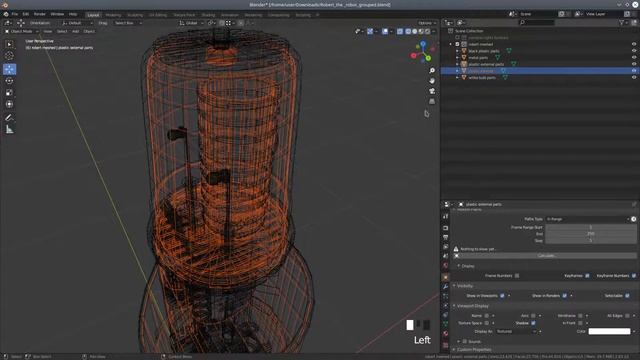Select the Cursor tool
Screen dimensions: 640x360
pos(9,56)
